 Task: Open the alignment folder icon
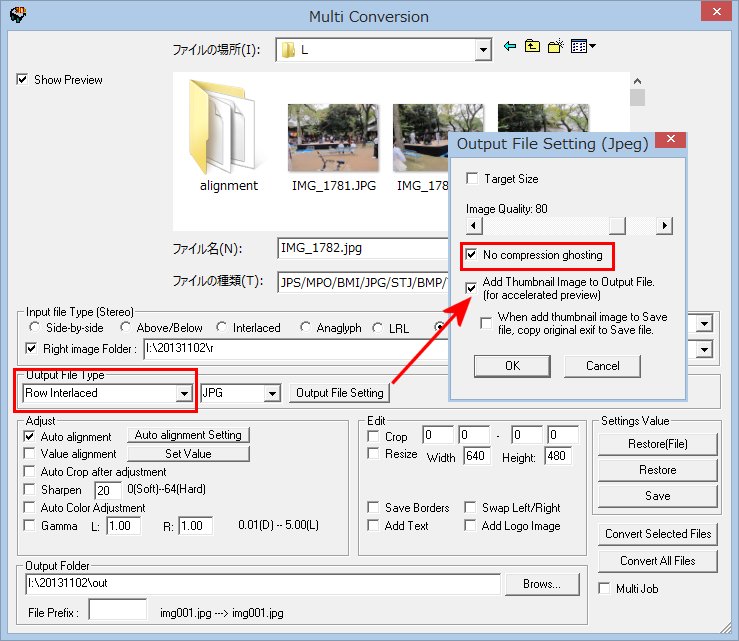pyautogui.click(x=228, y=126)
